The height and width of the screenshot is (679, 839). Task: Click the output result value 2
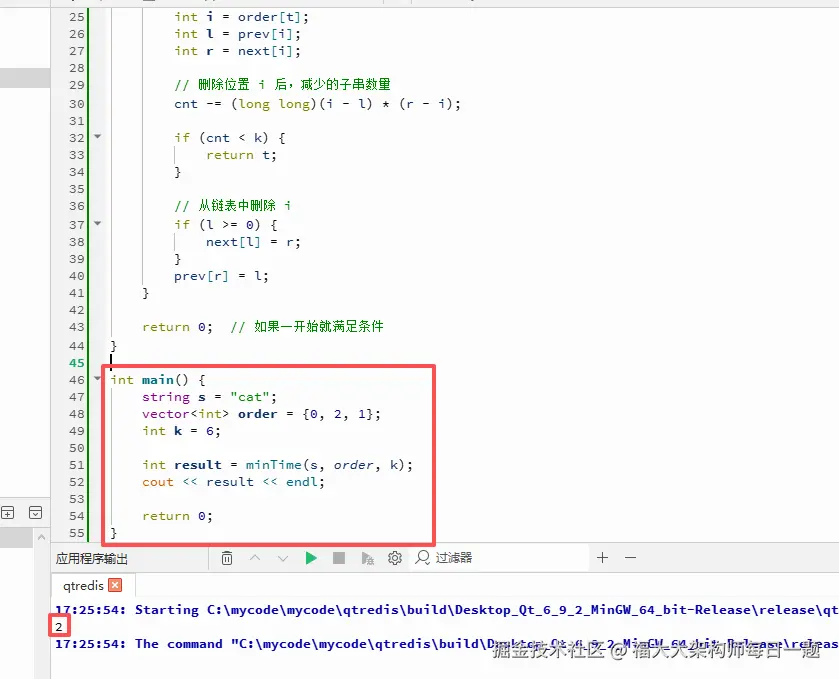59,627
